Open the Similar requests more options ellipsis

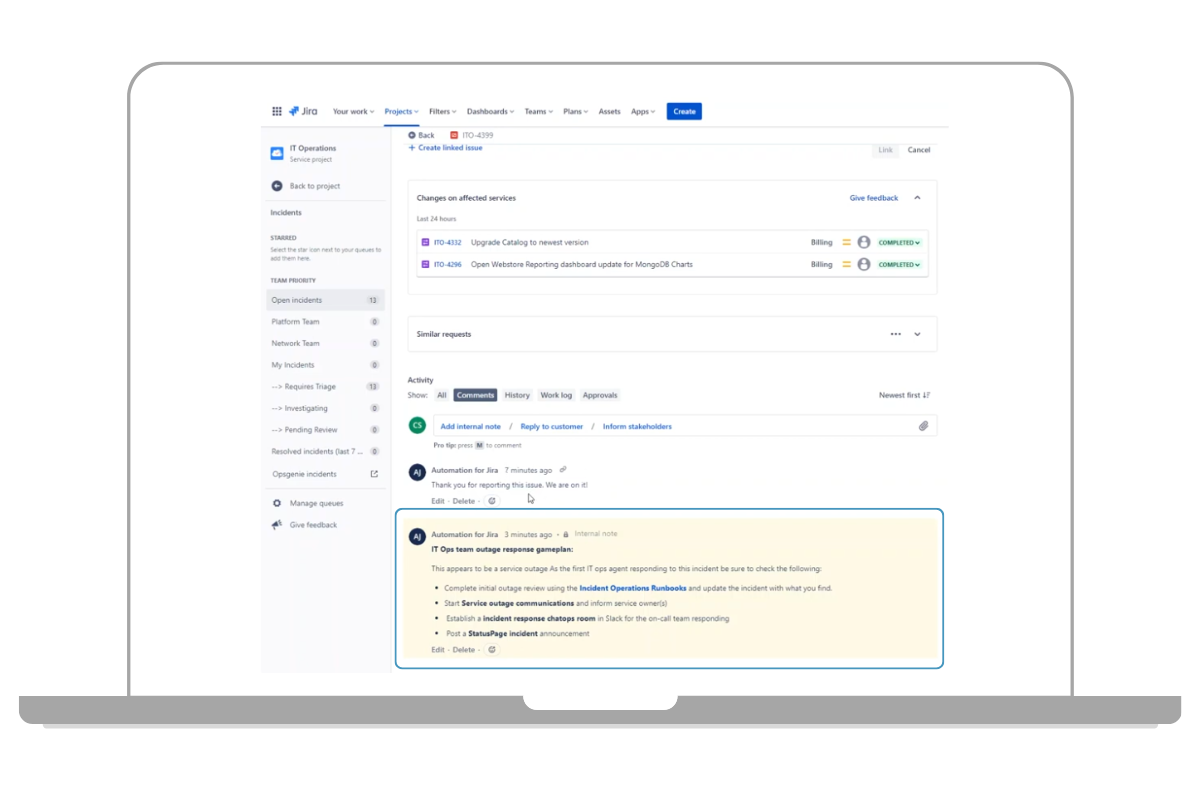[896, 334]
